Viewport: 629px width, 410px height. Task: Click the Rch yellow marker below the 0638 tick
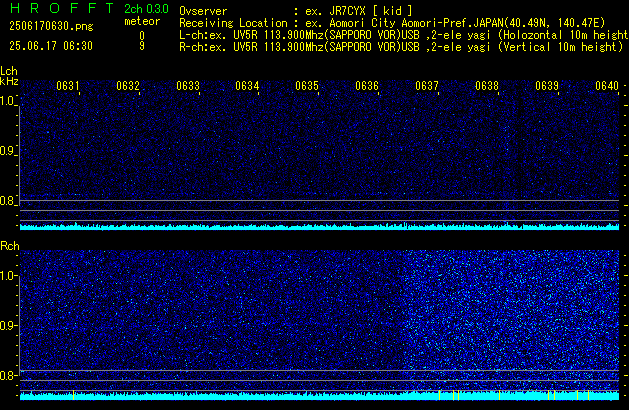[499, 395]
